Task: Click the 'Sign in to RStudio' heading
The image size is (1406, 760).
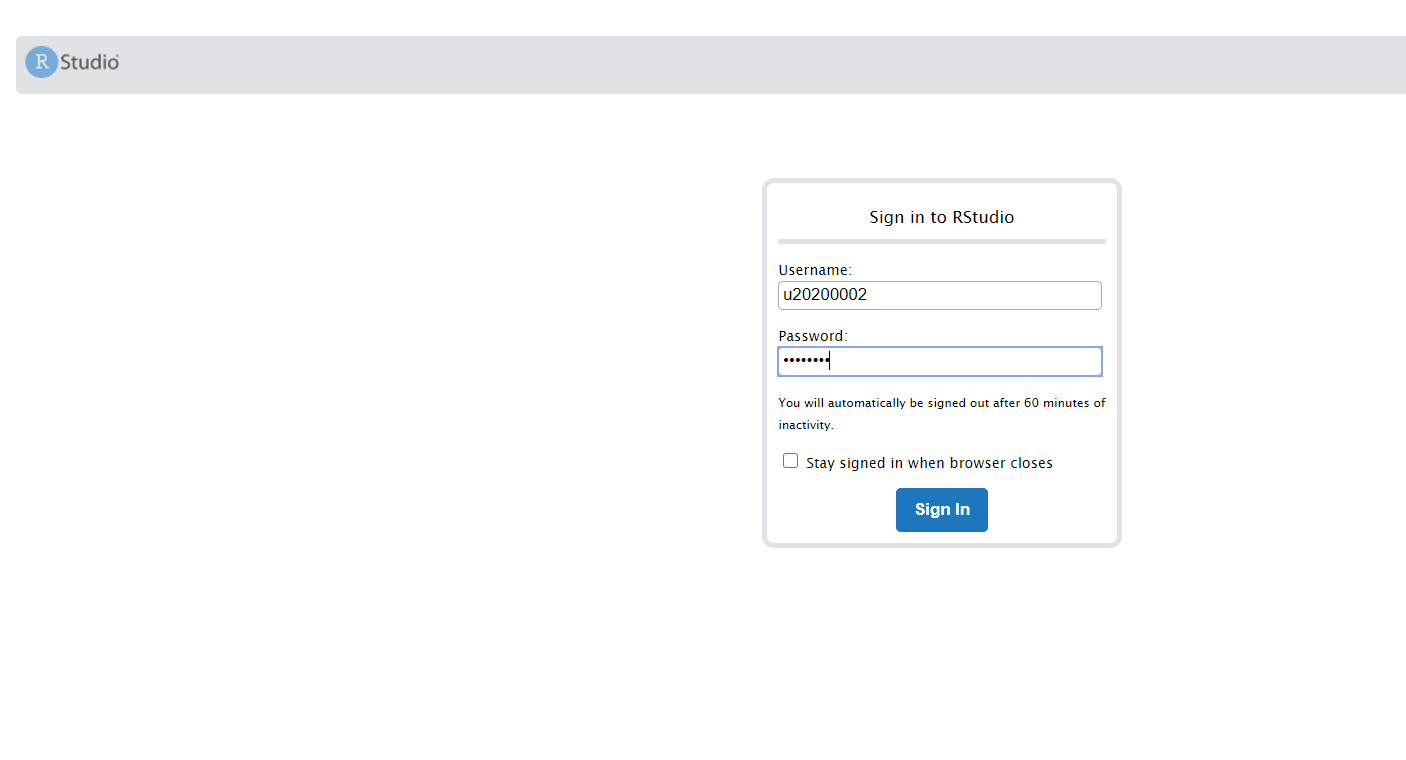Action: pos(942,217)
